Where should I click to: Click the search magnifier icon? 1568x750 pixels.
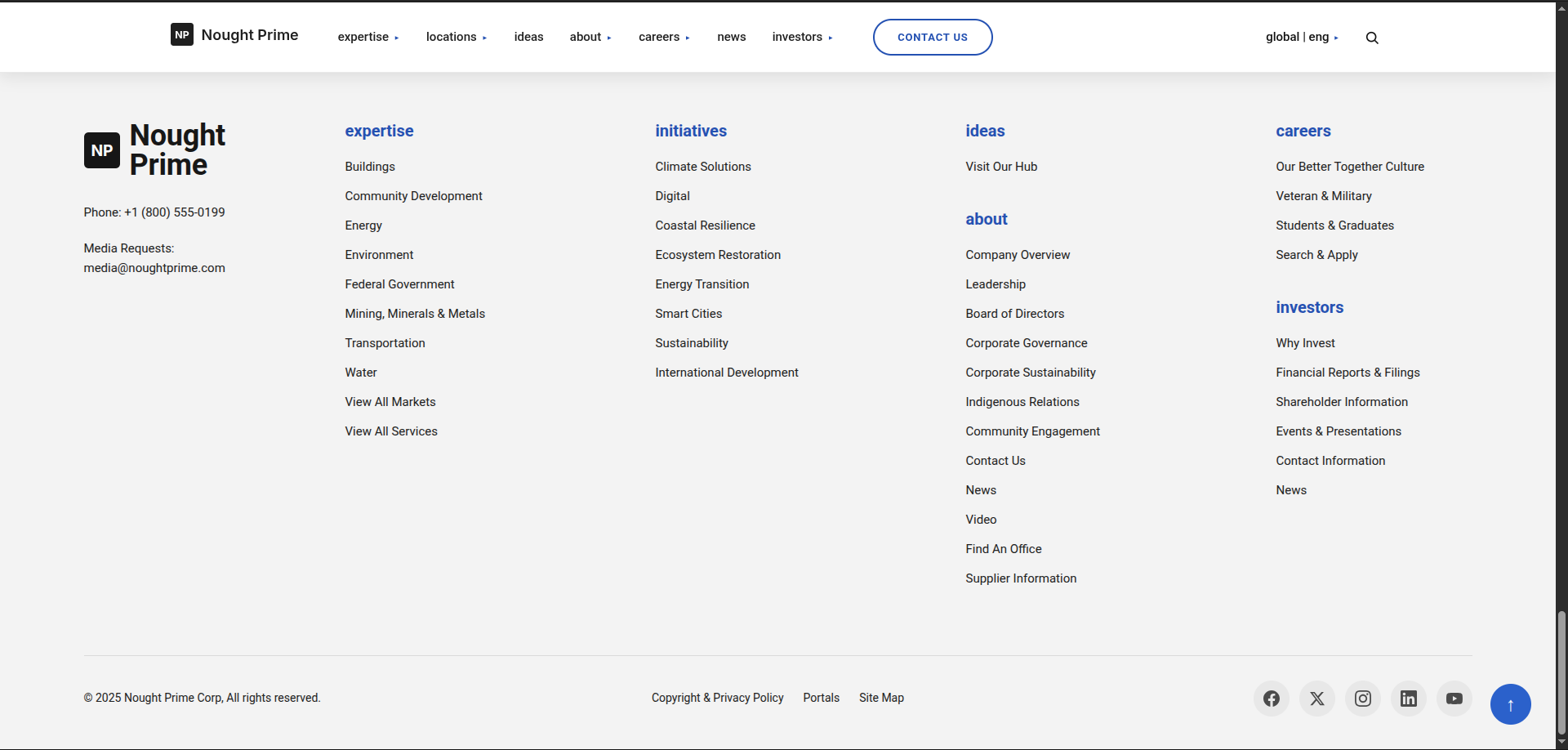(1371, 38)
